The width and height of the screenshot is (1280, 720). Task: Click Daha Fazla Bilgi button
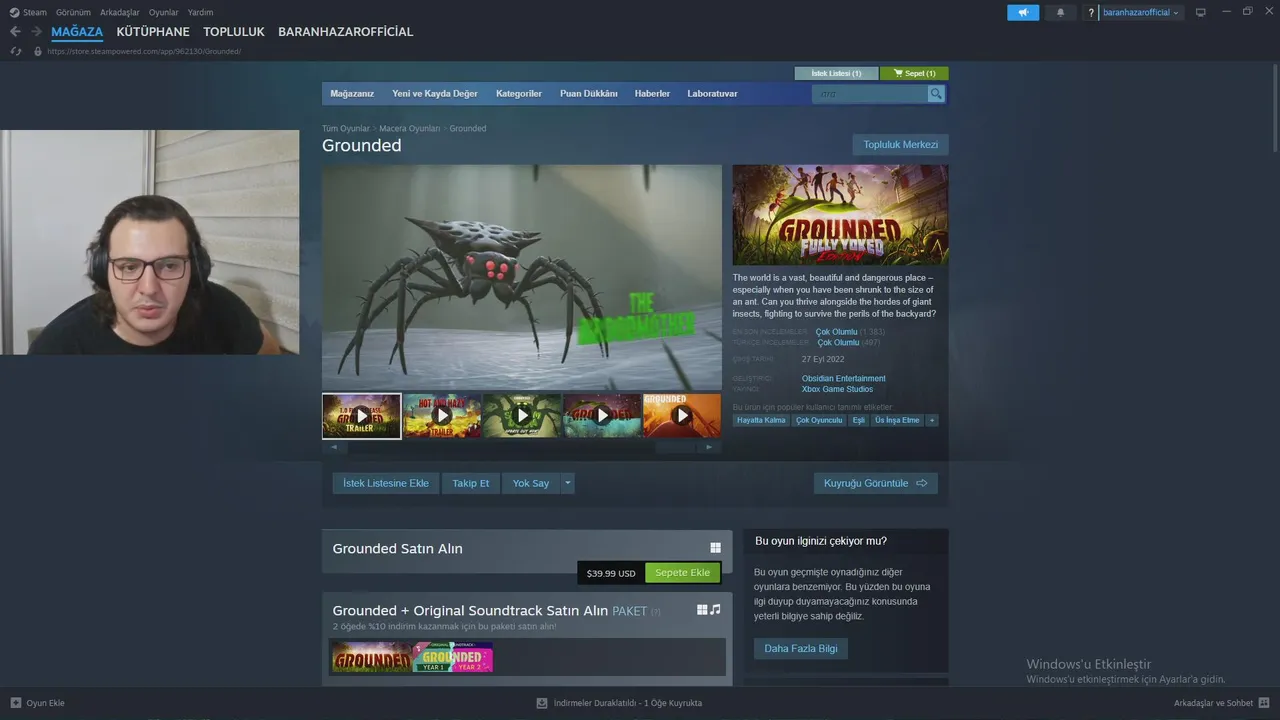[x=801, y=649]
